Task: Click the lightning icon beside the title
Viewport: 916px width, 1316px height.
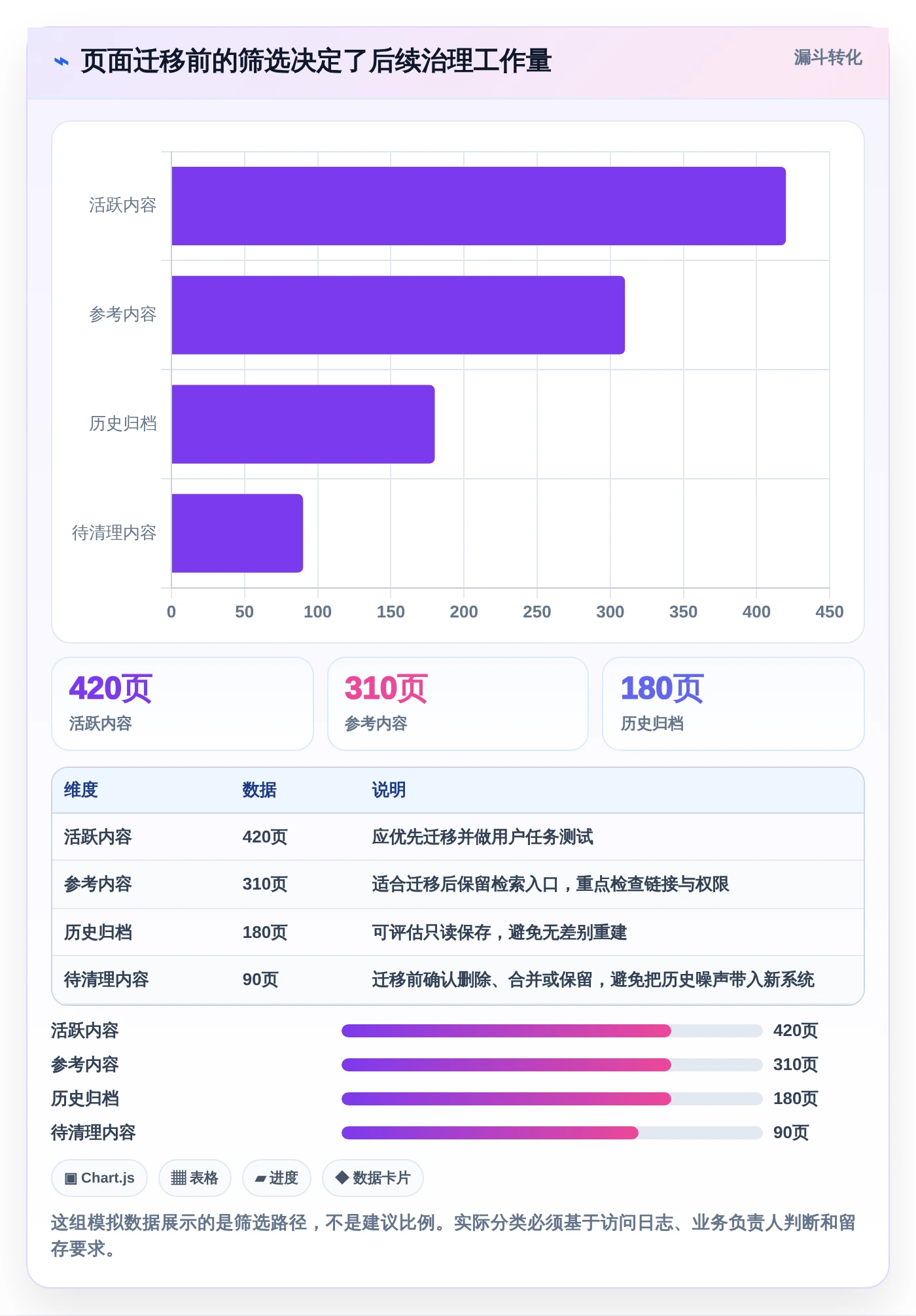Action: (x=62, y=61)
